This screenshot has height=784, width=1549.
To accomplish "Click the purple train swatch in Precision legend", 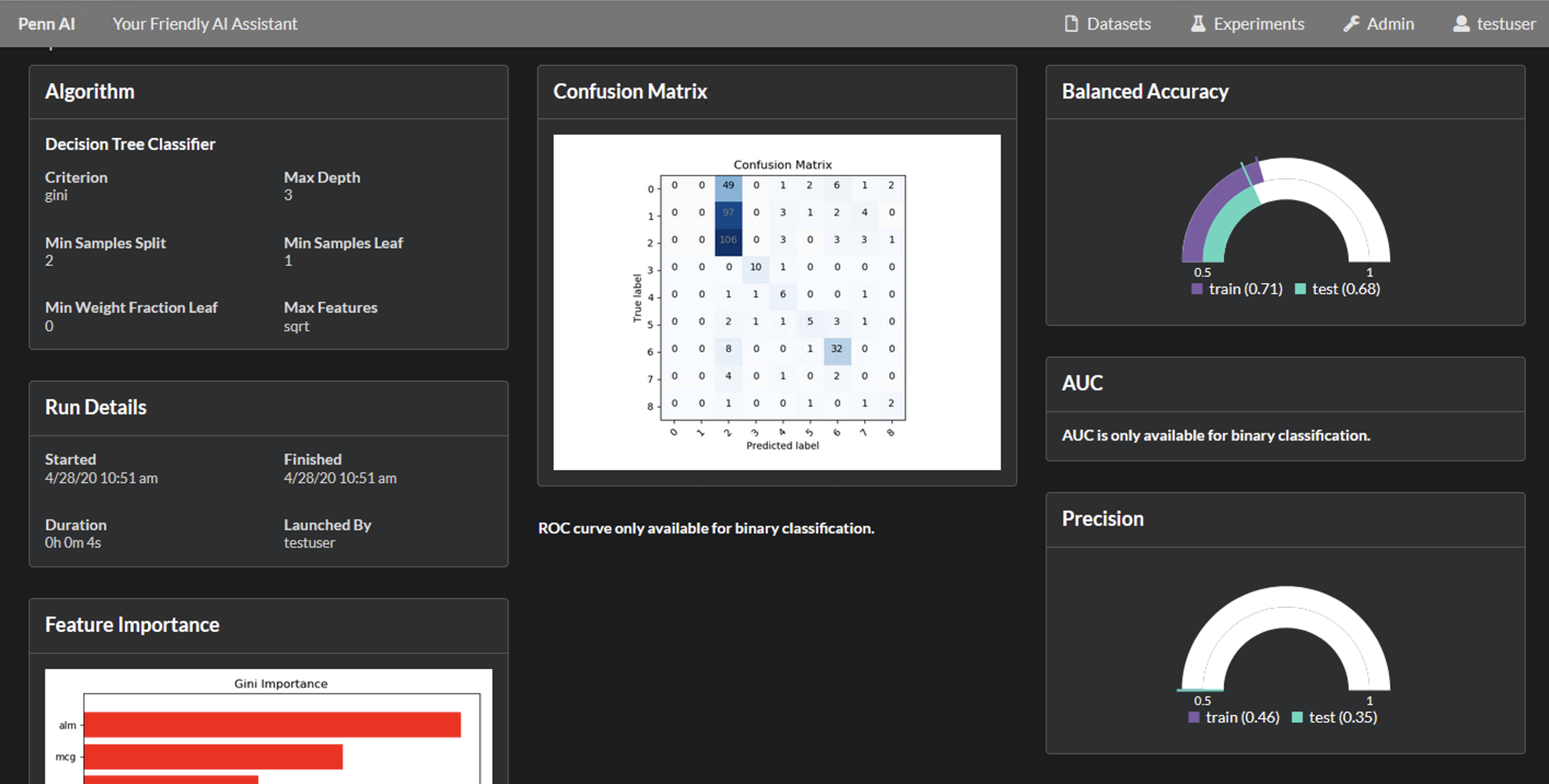I will (x=1193, y=717).
